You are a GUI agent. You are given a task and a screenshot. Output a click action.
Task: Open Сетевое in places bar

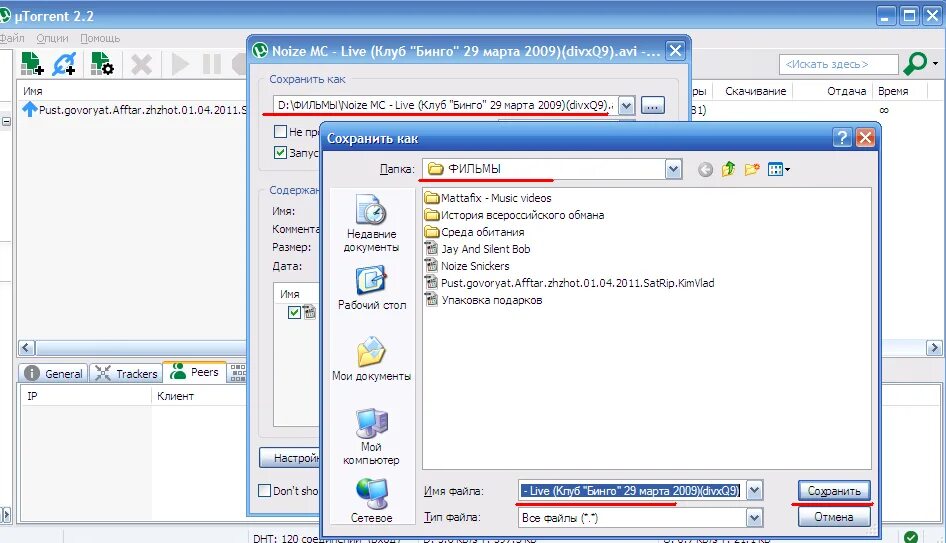pos(371,500)
